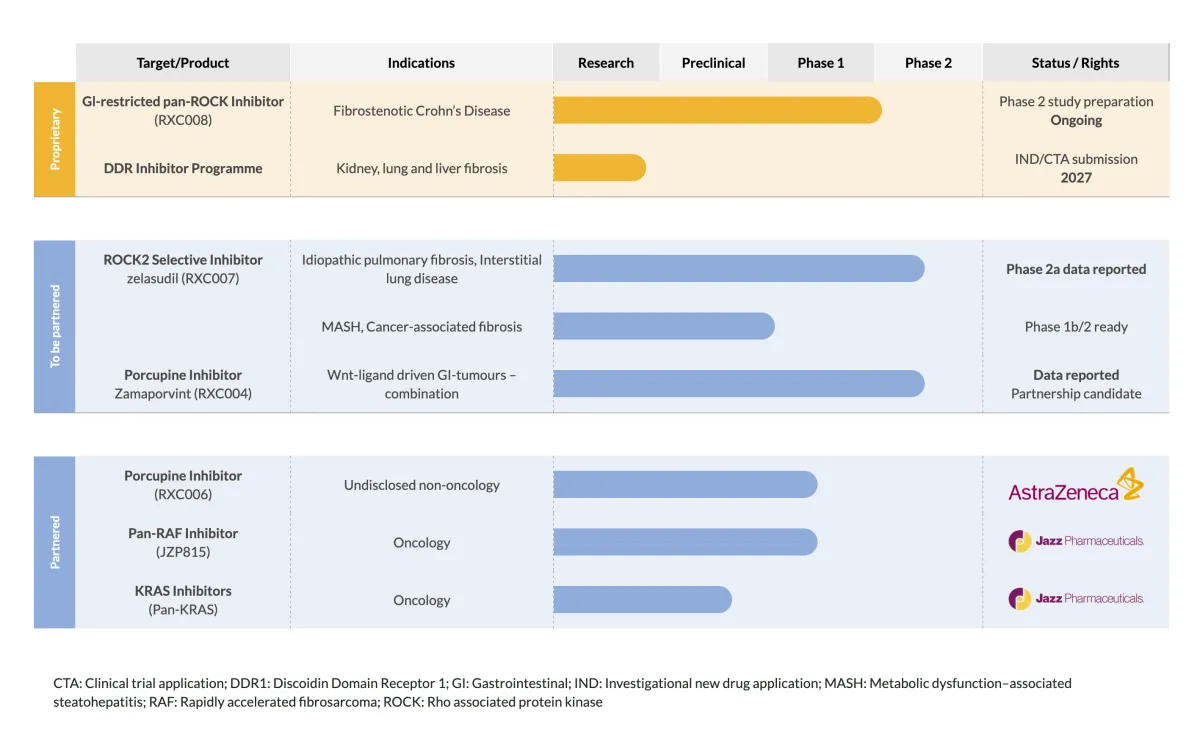Click the Status / Rights column header
Viewport: 1200px width, 752px height.
tap(1076, 62)
